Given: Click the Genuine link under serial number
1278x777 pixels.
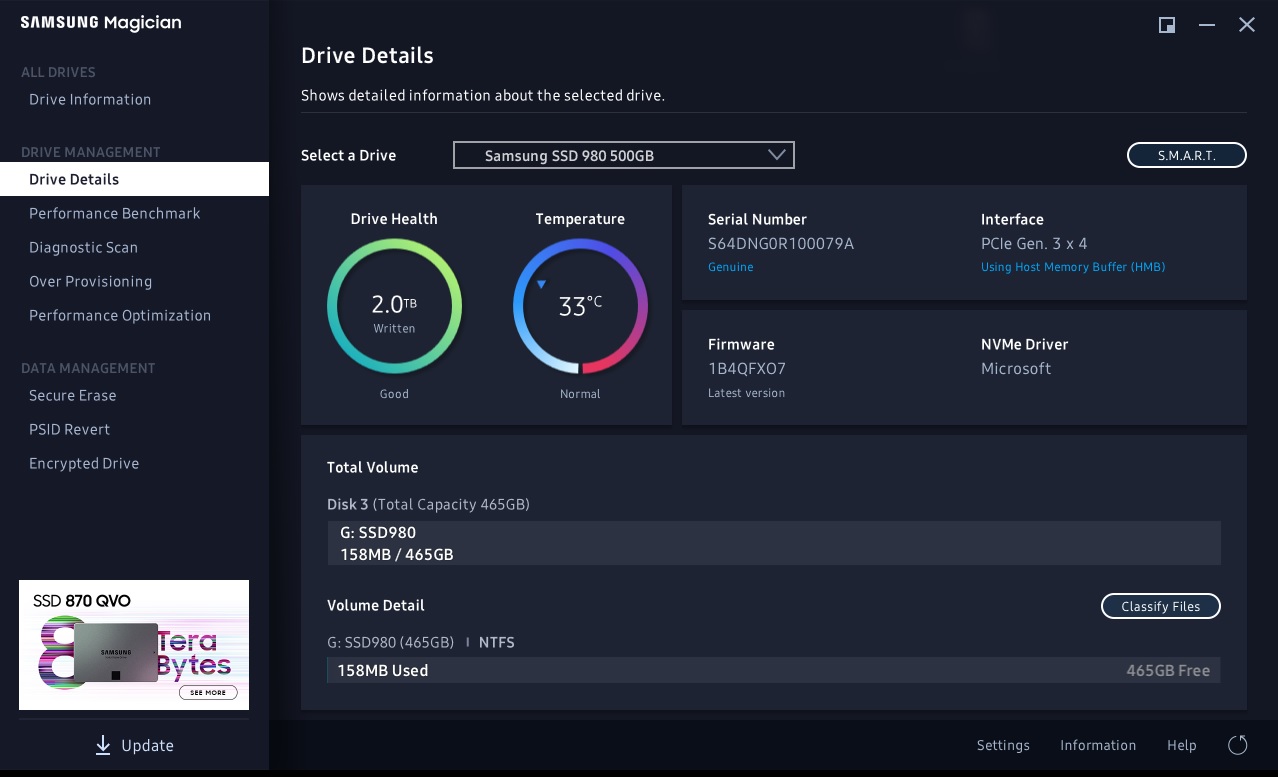Looking at the screenshot, I should click(731, 267).
